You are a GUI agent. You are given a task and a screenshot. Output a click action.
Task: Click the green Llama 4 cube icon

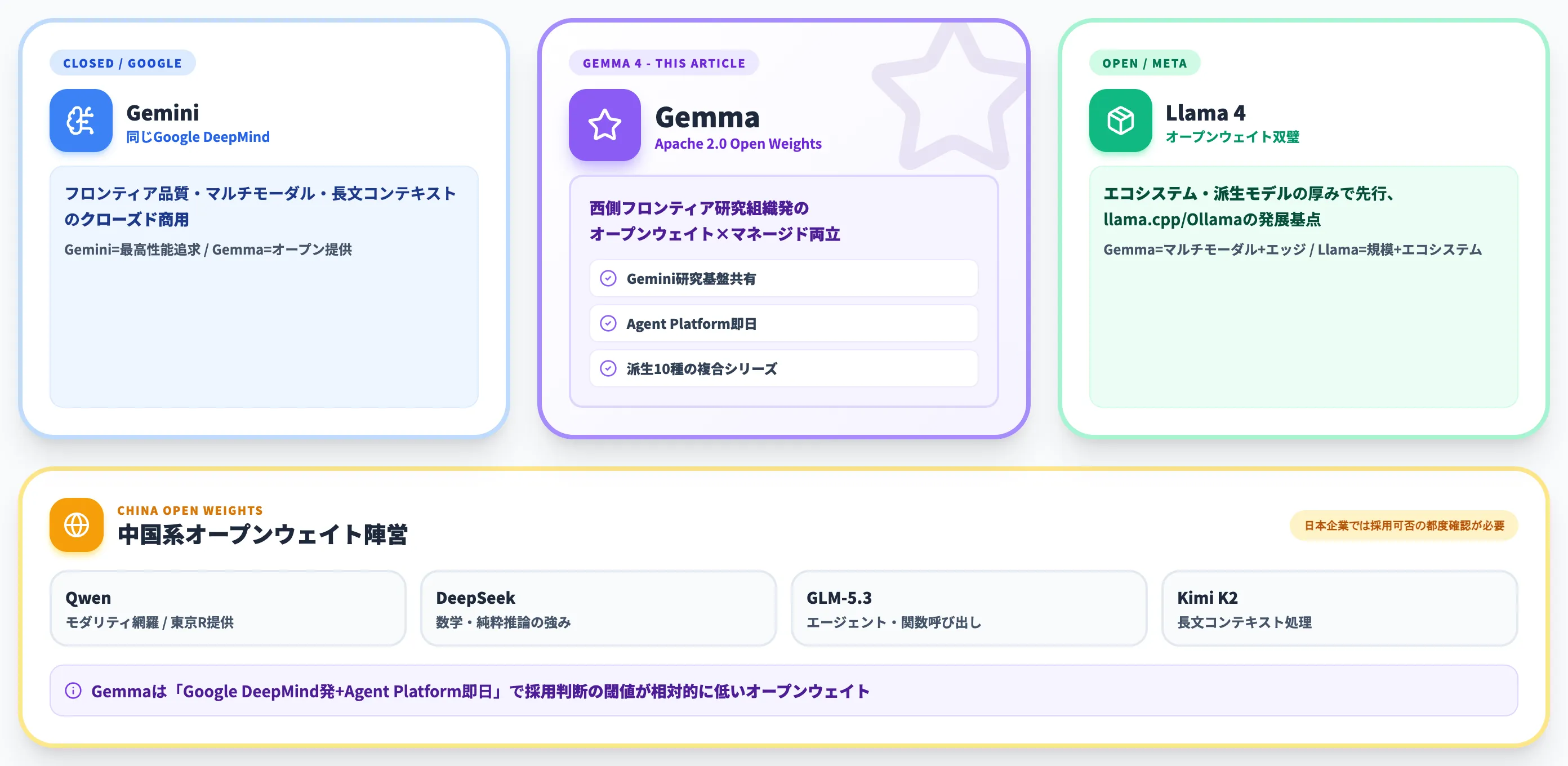click(1120, 121)
